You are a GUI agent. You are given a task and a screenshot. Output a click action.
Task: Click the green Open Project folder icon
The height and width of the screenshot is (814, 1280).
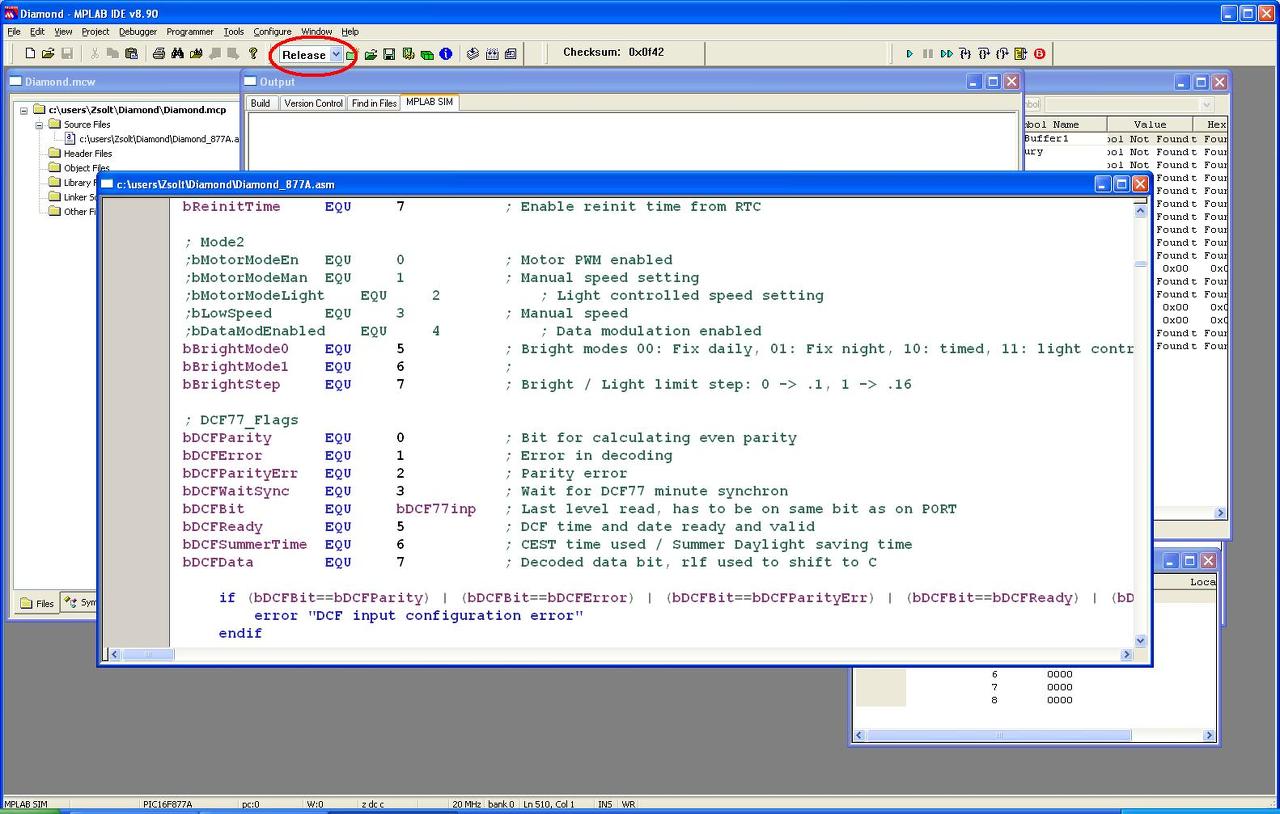pos(370,55)
